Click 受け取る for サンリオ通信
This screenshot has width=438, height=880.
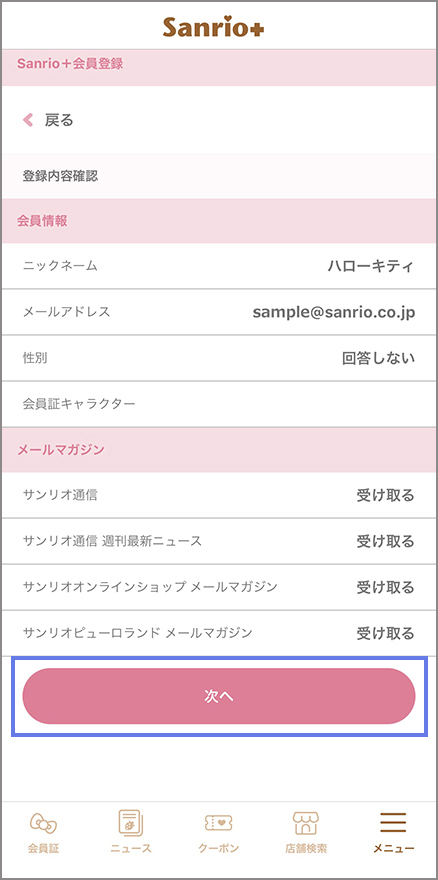tap(386, 495)
